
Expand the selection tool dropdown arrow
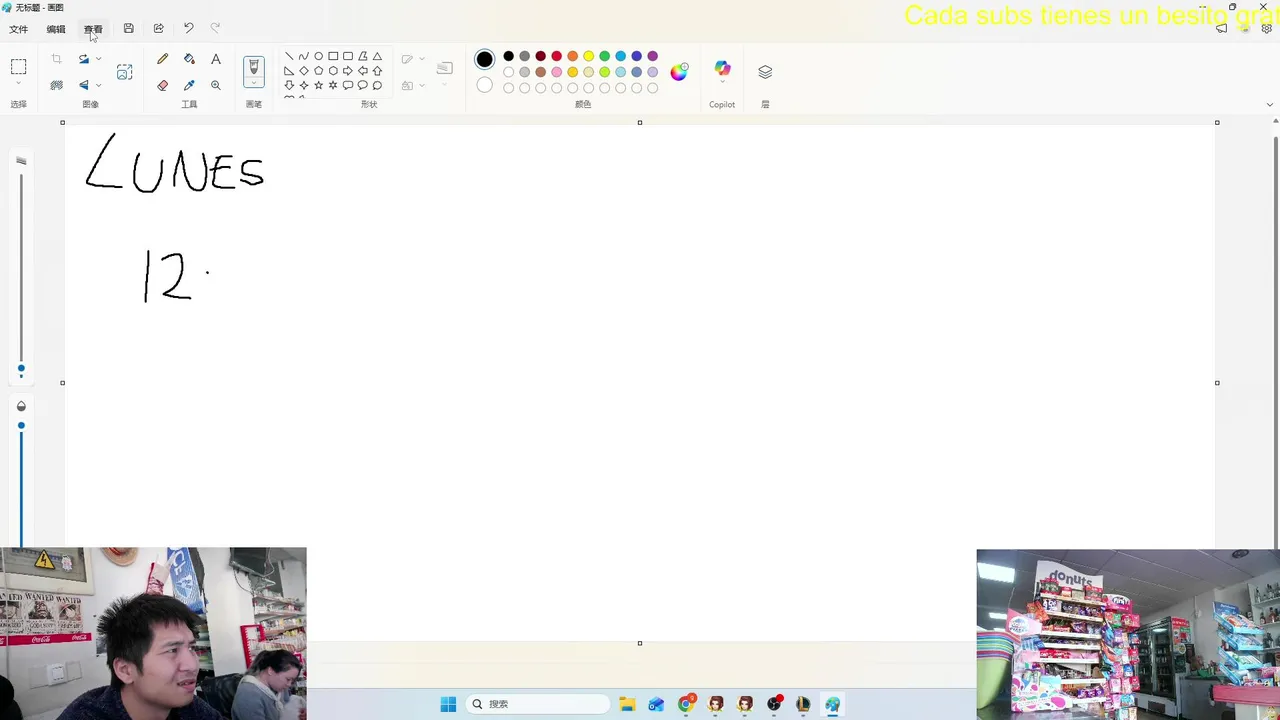coord(18,83)
